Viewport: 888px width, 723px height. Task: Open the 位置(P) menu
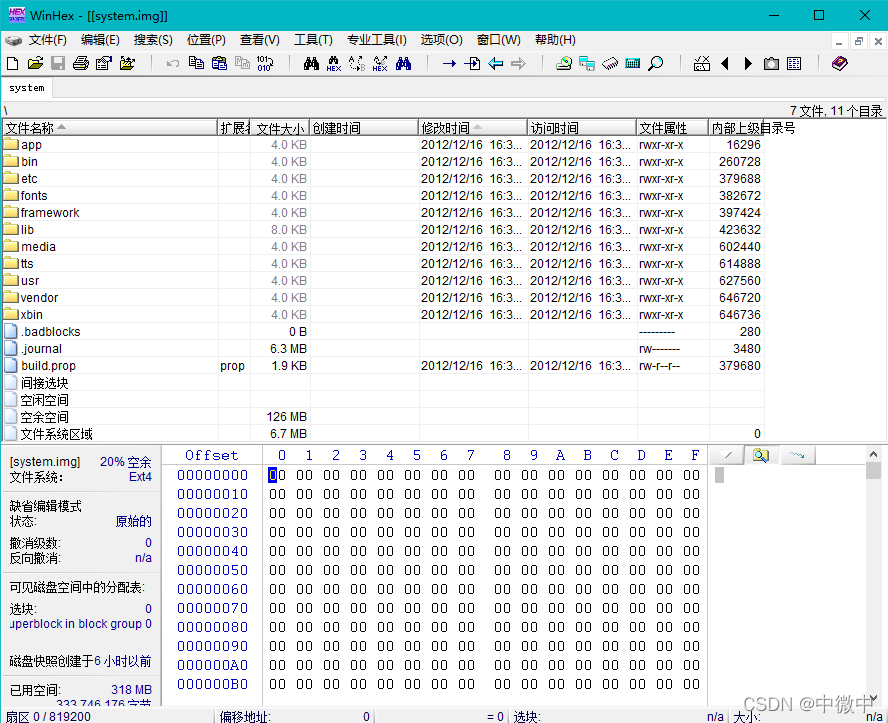point(206,40)
